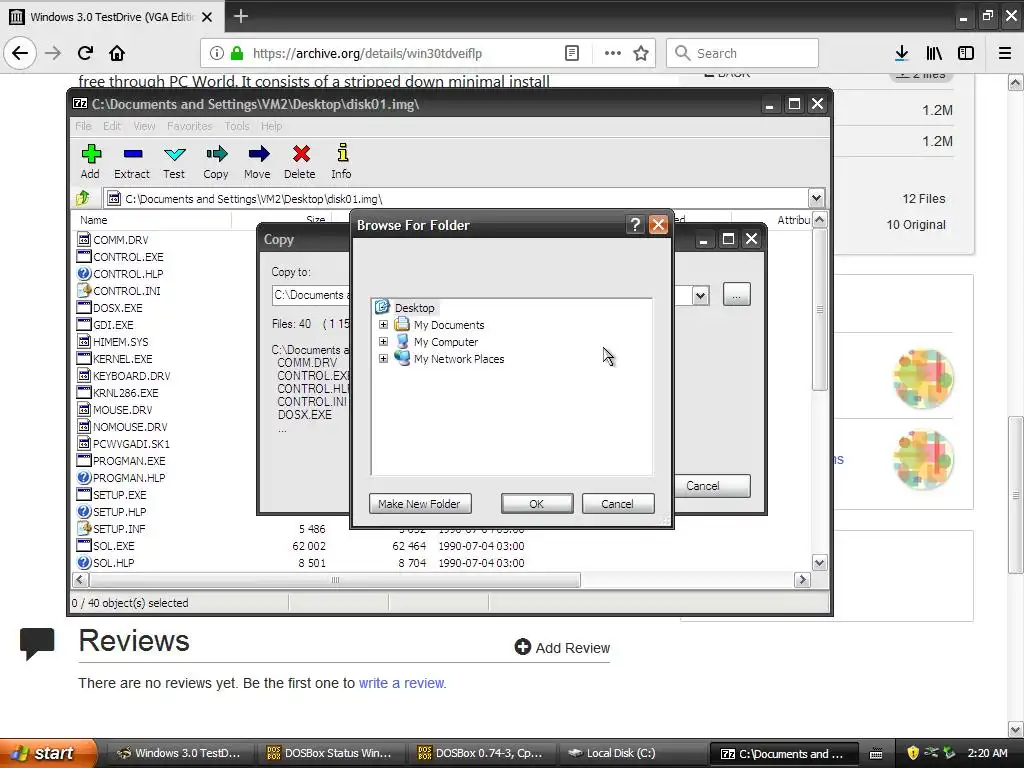1024x768 pixels.
Task: Open the Tools menu in 7-Zip
Action: (237, 126)
